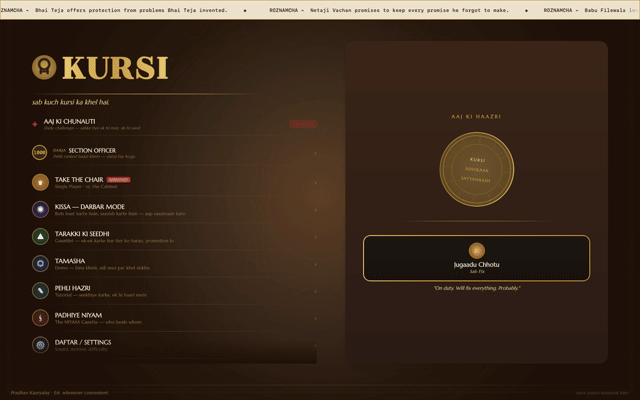The image size is (640, 400).
Task: Expand Take the Chair row arrow
Action: tap(315, 183)
